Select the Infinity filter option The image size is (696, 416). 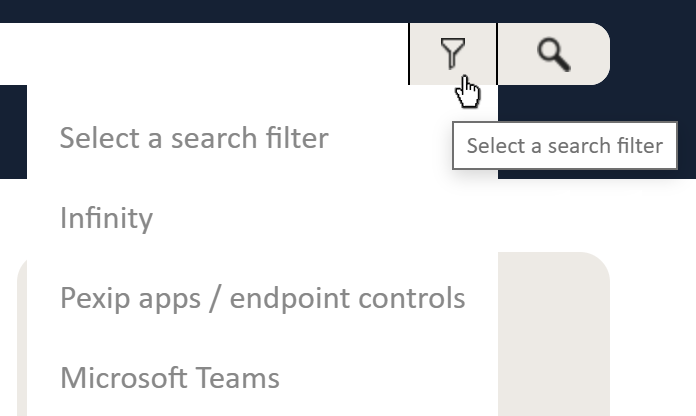[106, 218]
